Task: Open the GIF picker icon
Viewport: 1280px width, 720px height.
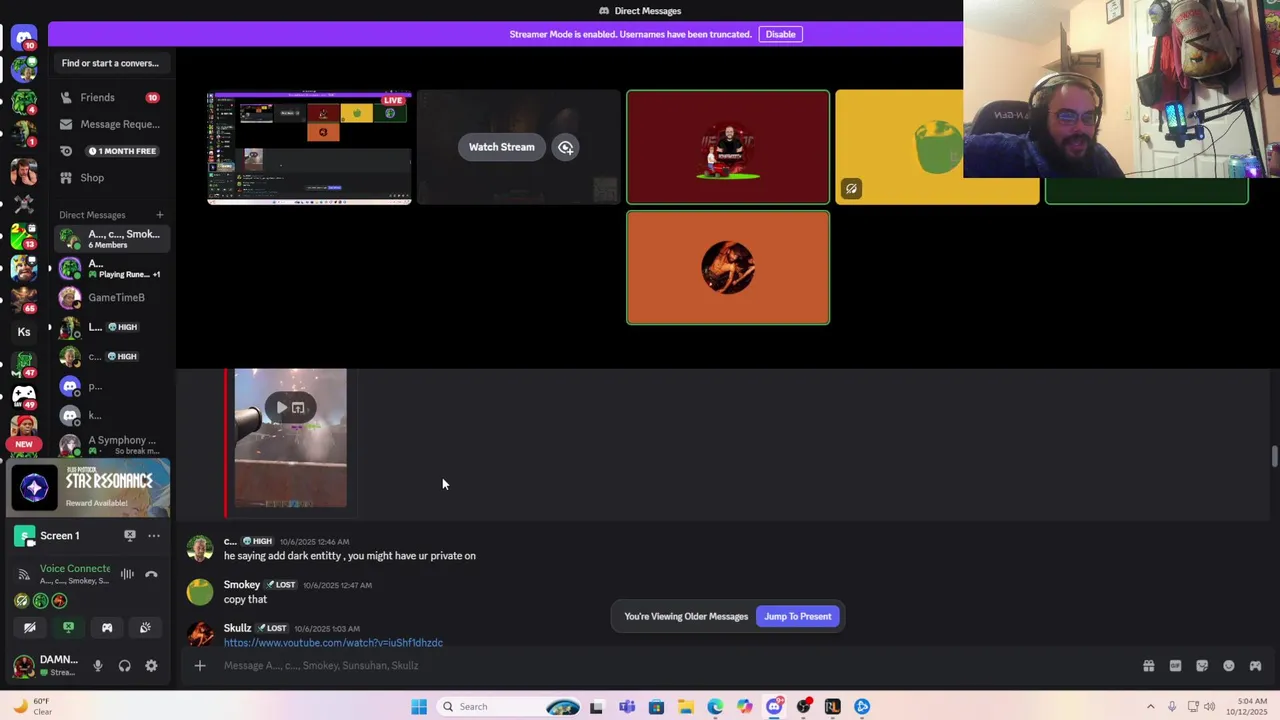Action: tap(1175, 666)
